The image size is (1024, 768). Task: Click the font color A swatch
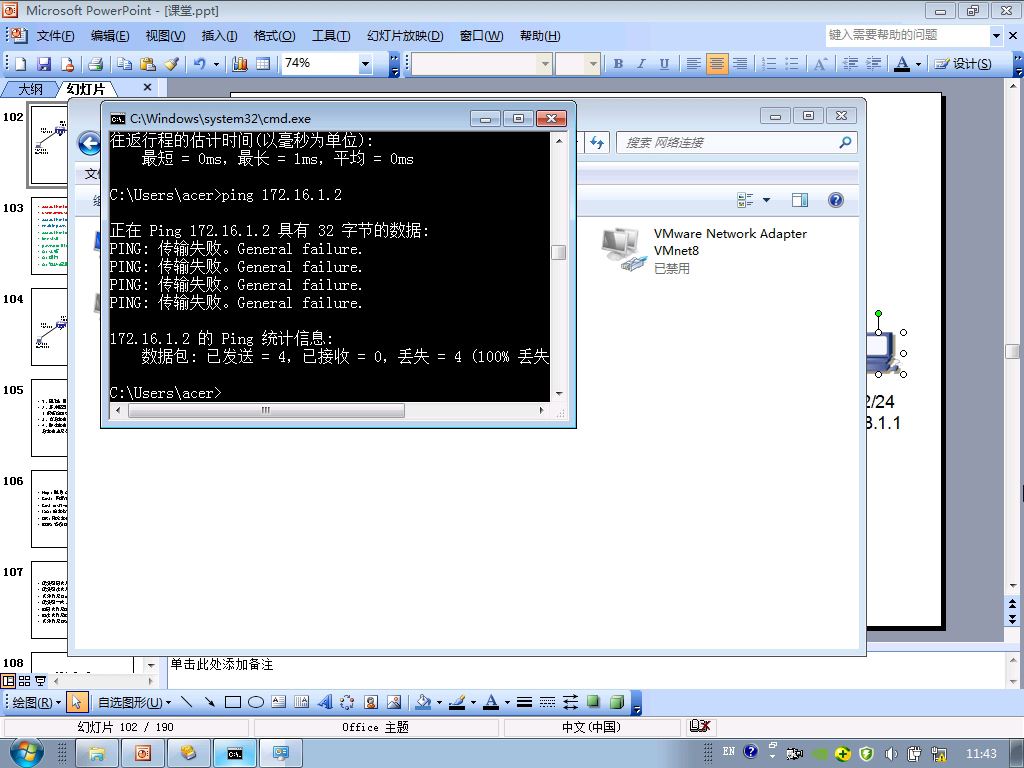coord(902,63)
